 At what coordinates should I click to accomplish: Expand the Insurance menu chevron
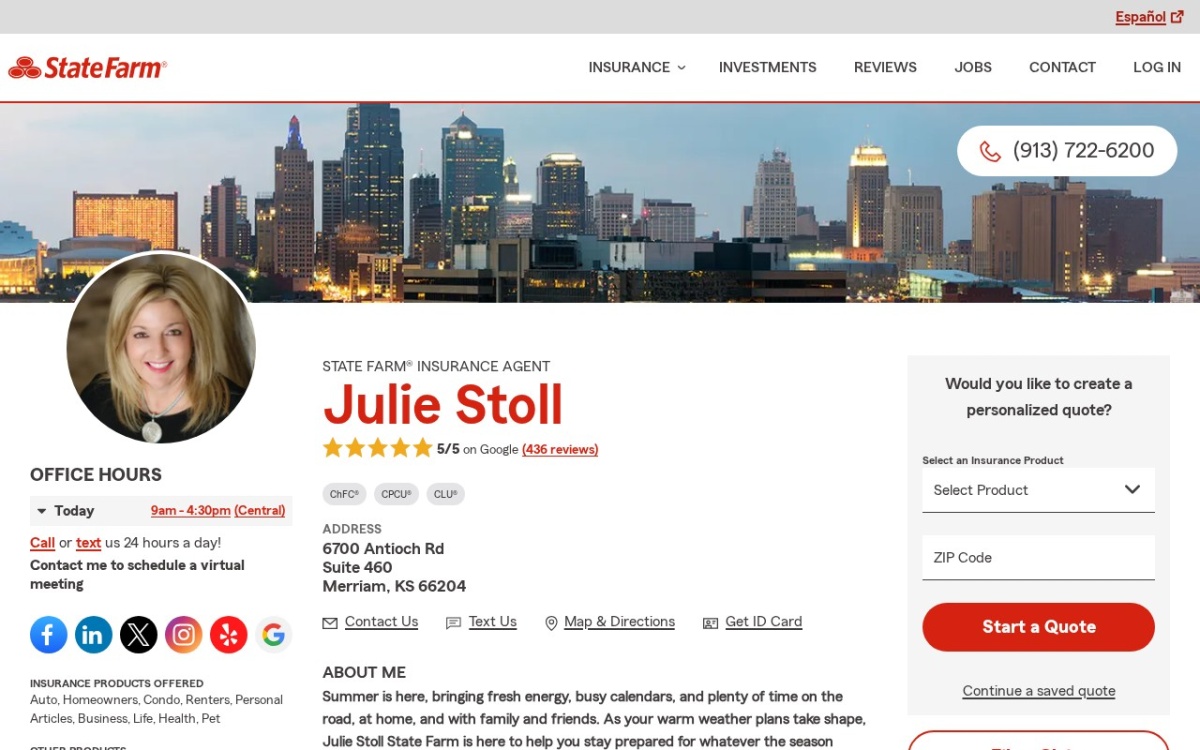point(682,68)
